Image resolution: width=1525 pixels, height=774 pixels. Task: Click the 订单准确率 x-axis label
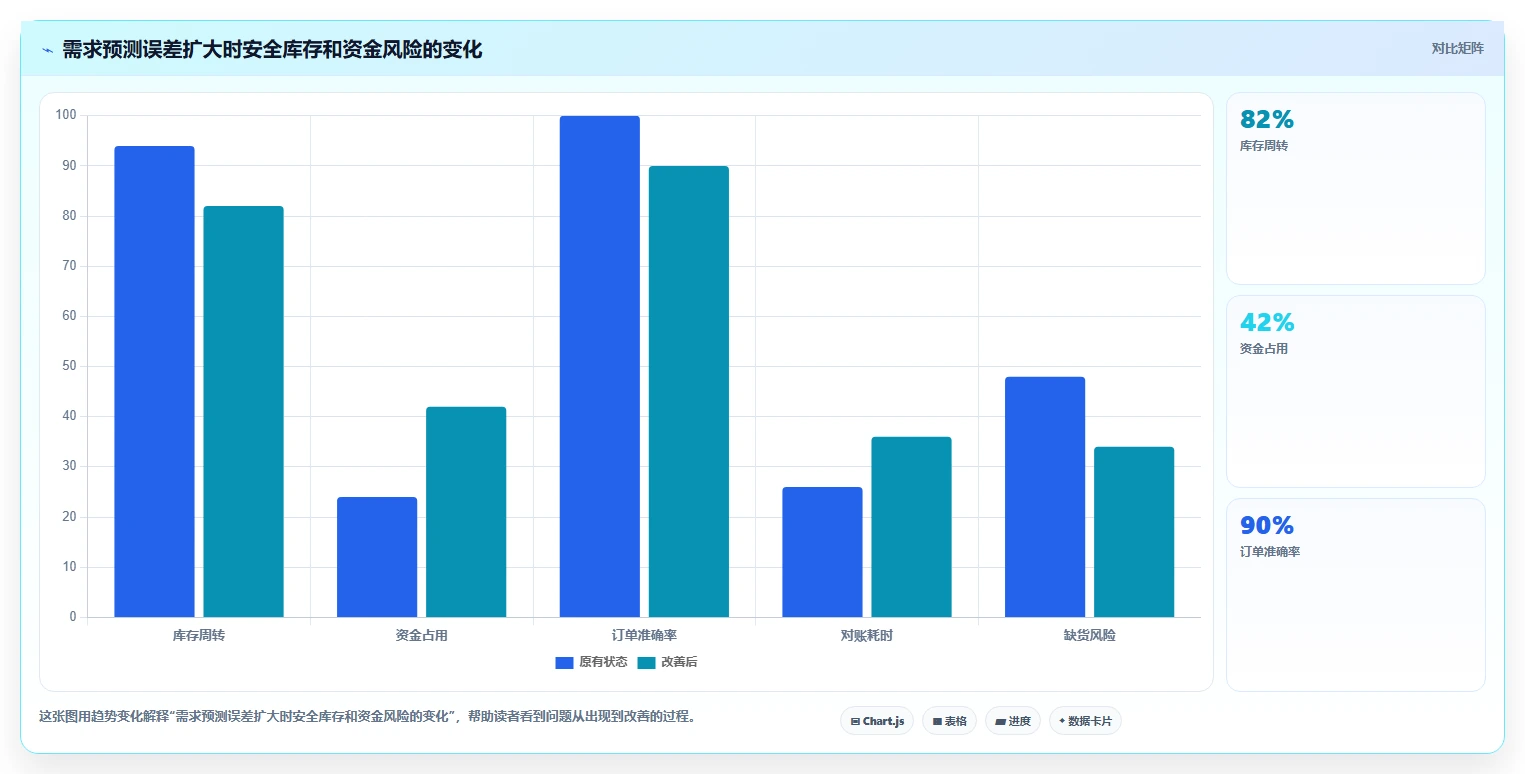point(644,635)
